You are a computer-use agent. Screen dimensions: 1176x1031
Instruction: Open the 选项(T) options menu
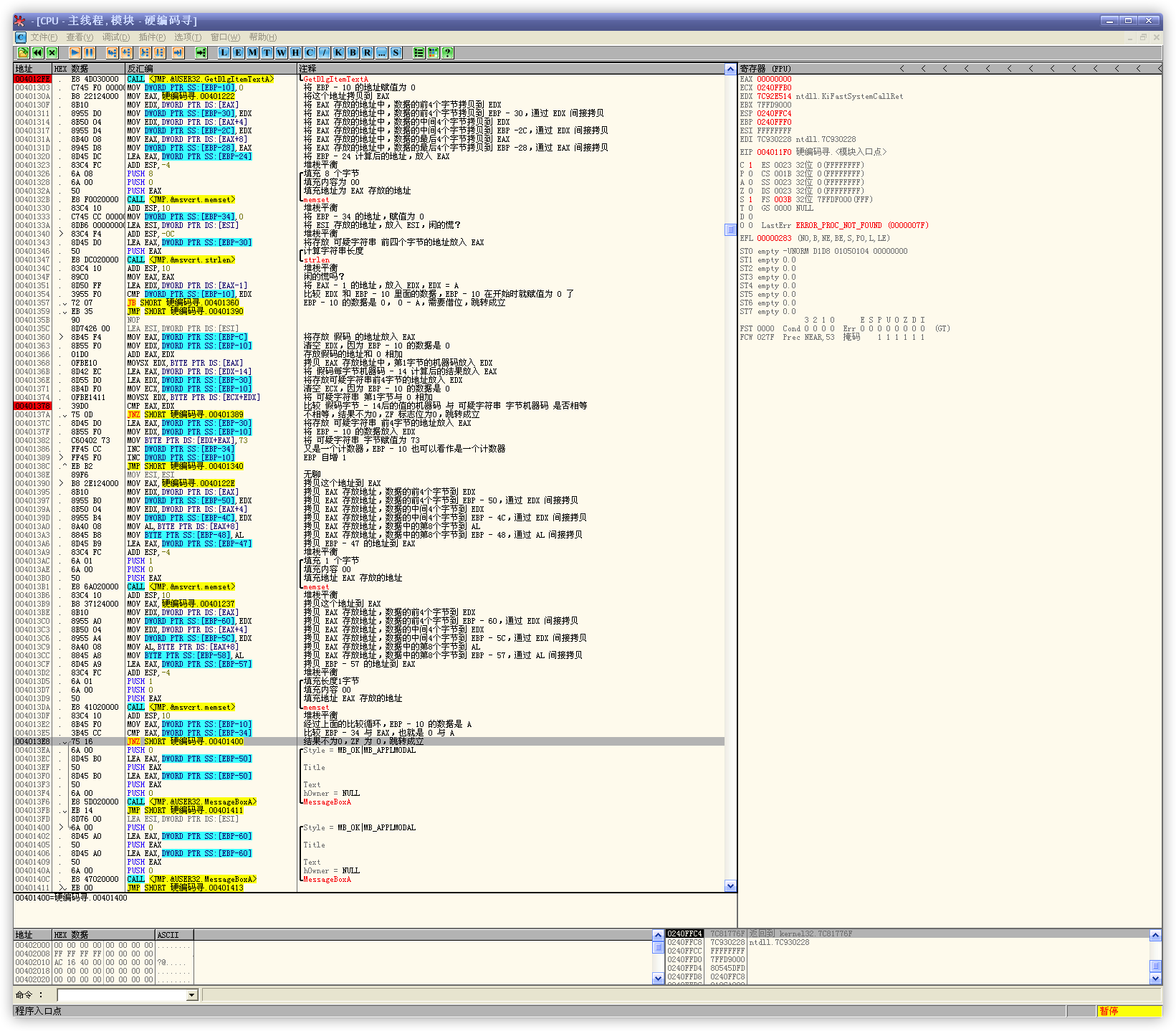click(188, 37)
